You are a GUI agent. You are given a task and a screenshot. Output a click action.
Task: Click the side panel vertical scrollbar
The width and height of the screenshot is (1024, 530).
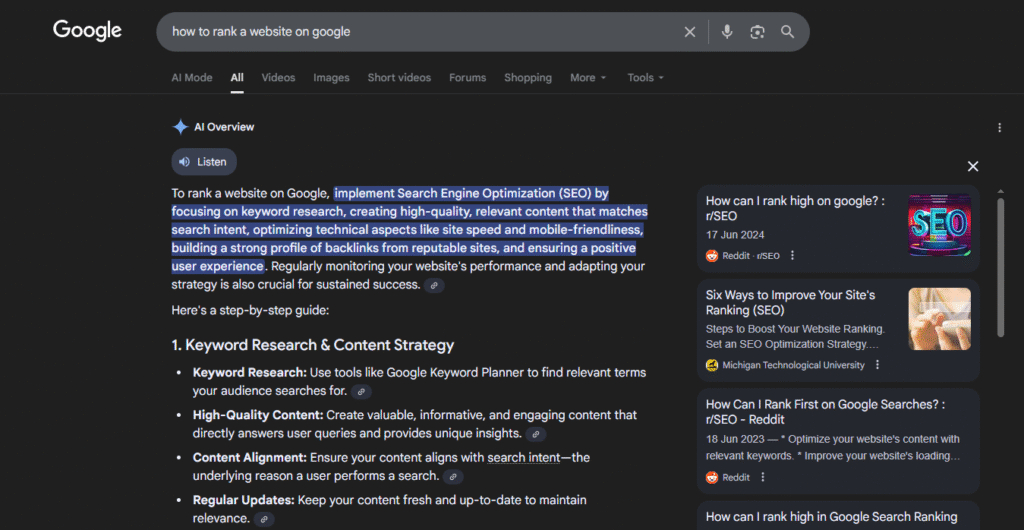pyautogui.click(x=1000, y=268)
